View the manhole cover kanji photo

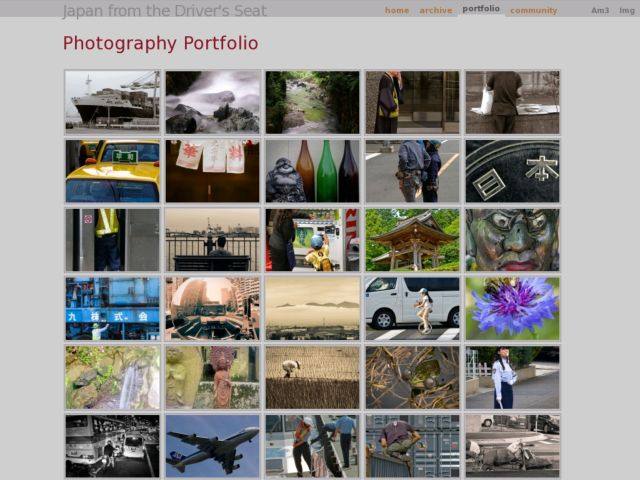513,171
